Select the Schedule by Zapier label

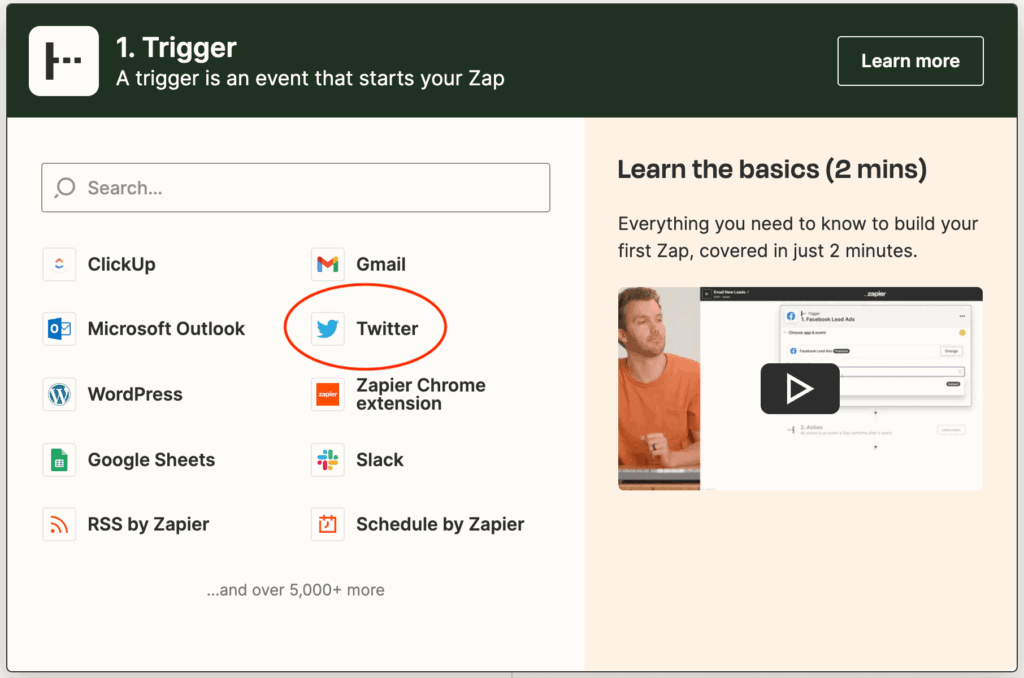click(440, 524)
